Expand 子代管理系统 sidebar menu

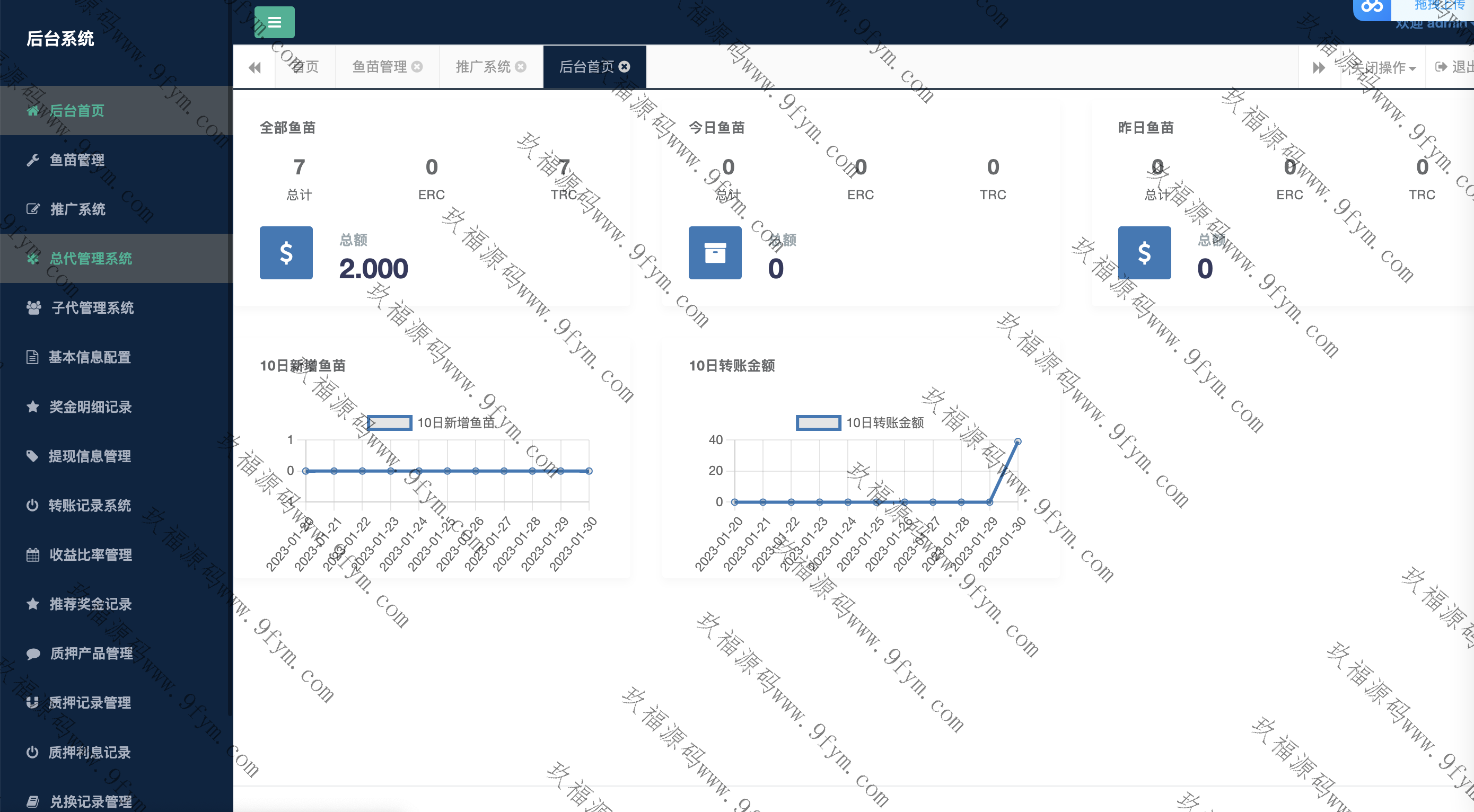(x=92, y=307)
